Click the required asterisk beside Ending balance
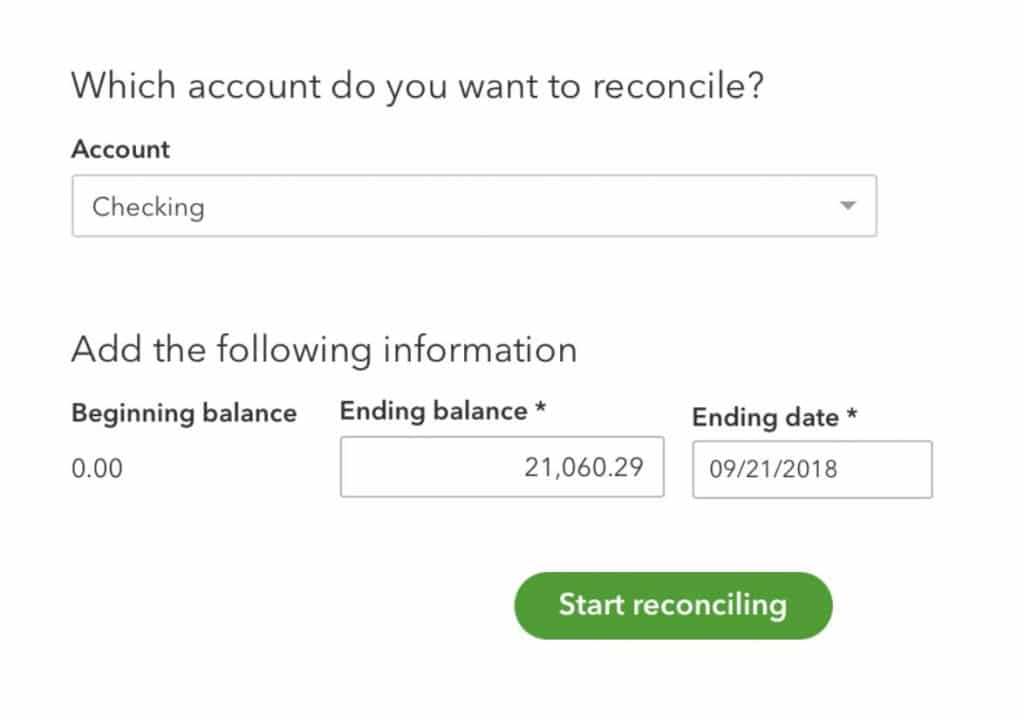1024x722 pixels. (540, 410)
